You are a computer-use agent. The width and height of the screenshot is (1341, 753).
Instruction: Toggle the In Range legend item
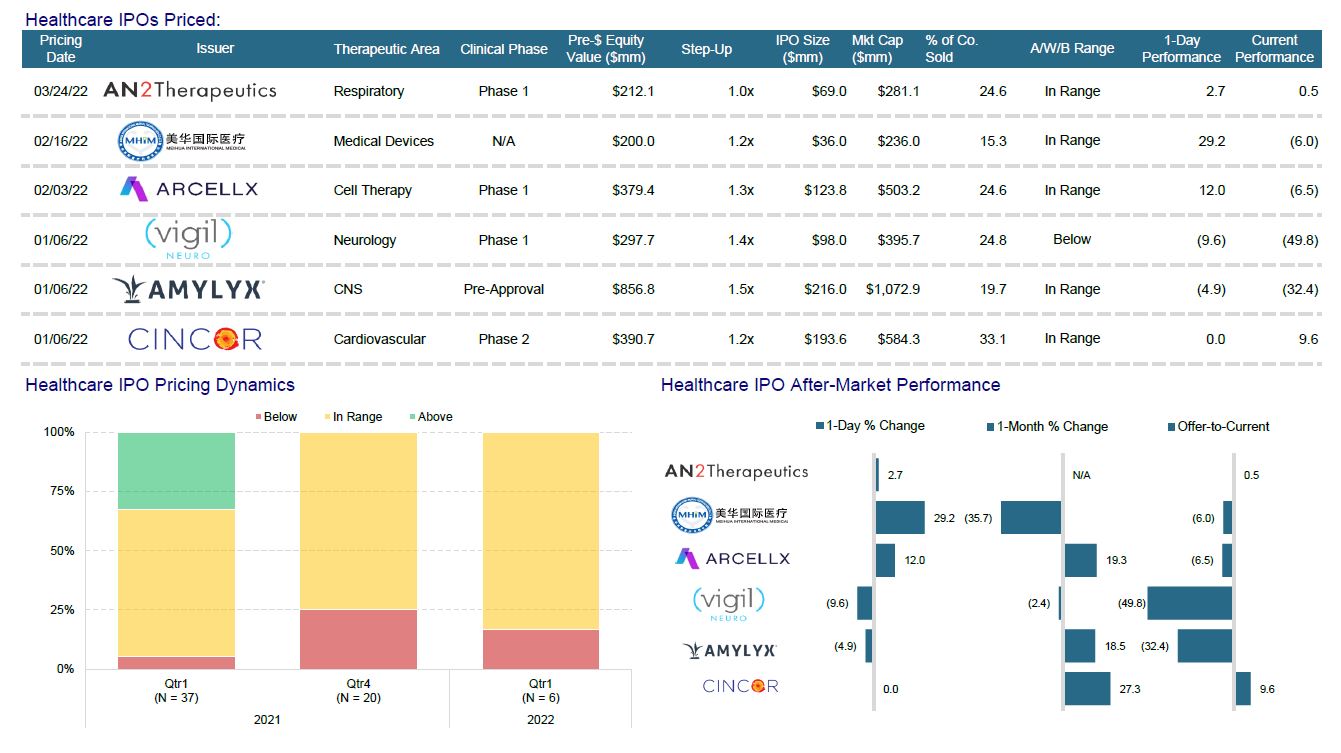pyautogui.click(x=351, y=417)
